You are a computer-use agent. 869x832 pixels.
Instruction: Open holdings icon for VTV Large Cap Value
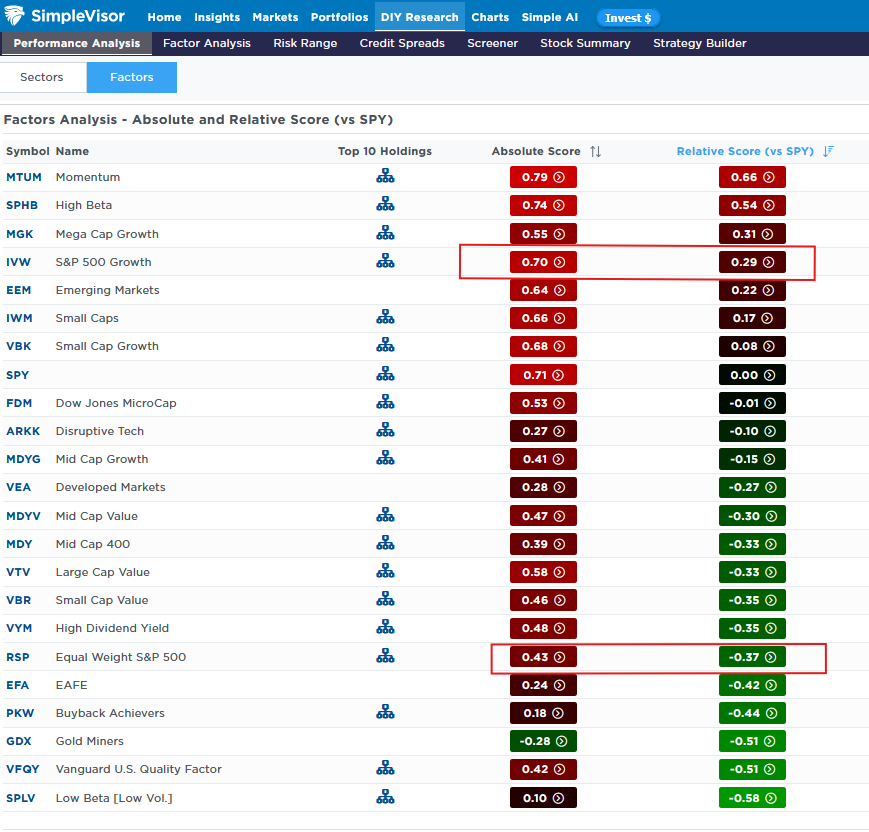click(385, 571)
